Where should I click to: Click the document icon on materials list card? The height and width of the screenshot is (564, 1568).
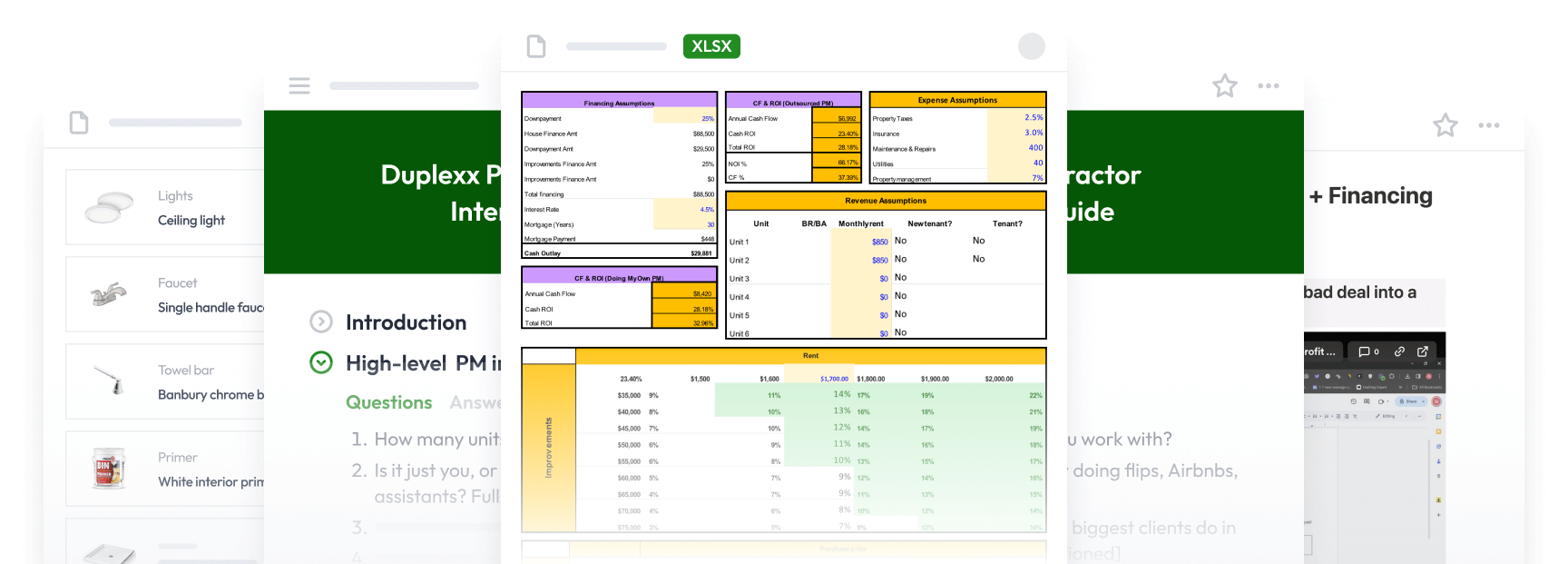coord(79,123)
